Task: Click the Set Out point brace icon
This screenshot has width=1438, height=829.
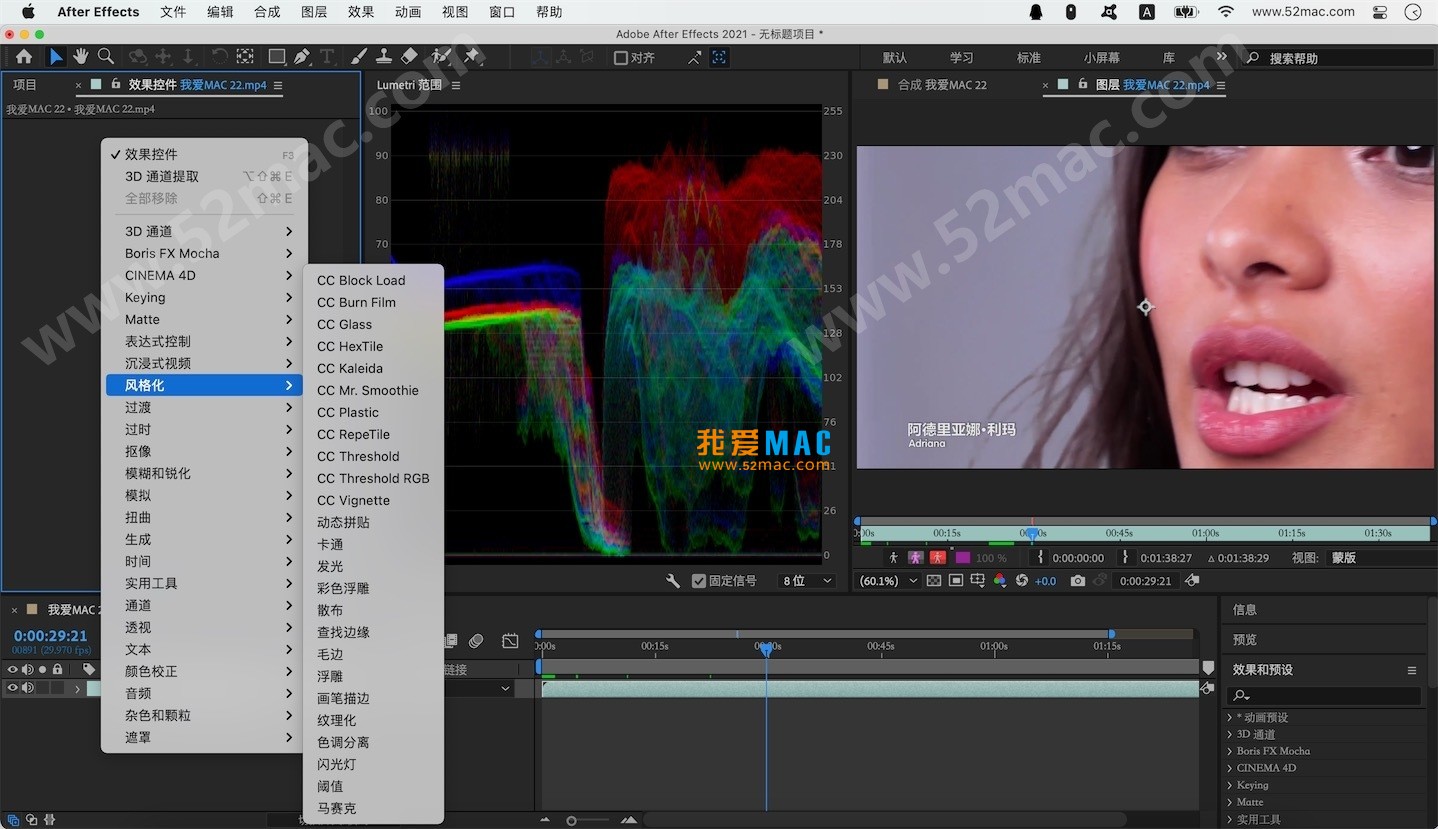Action: pos(1125,558)
